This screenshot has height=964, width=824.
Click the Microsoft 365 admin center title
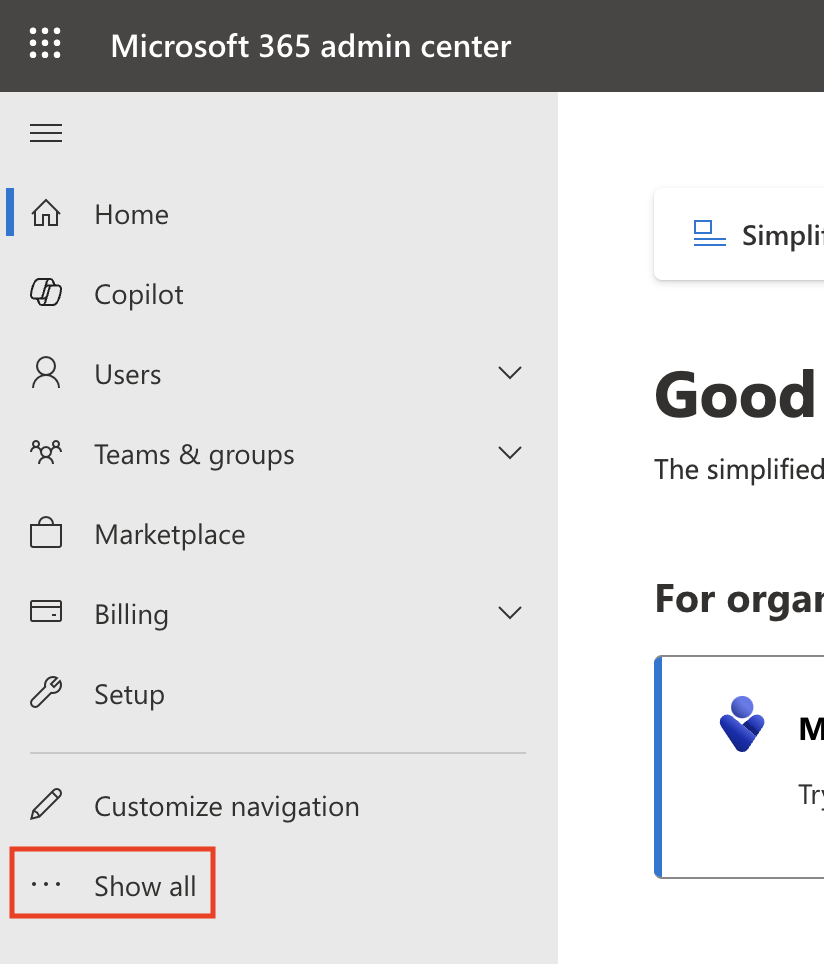pyautogui.click(x=311, y=46)
